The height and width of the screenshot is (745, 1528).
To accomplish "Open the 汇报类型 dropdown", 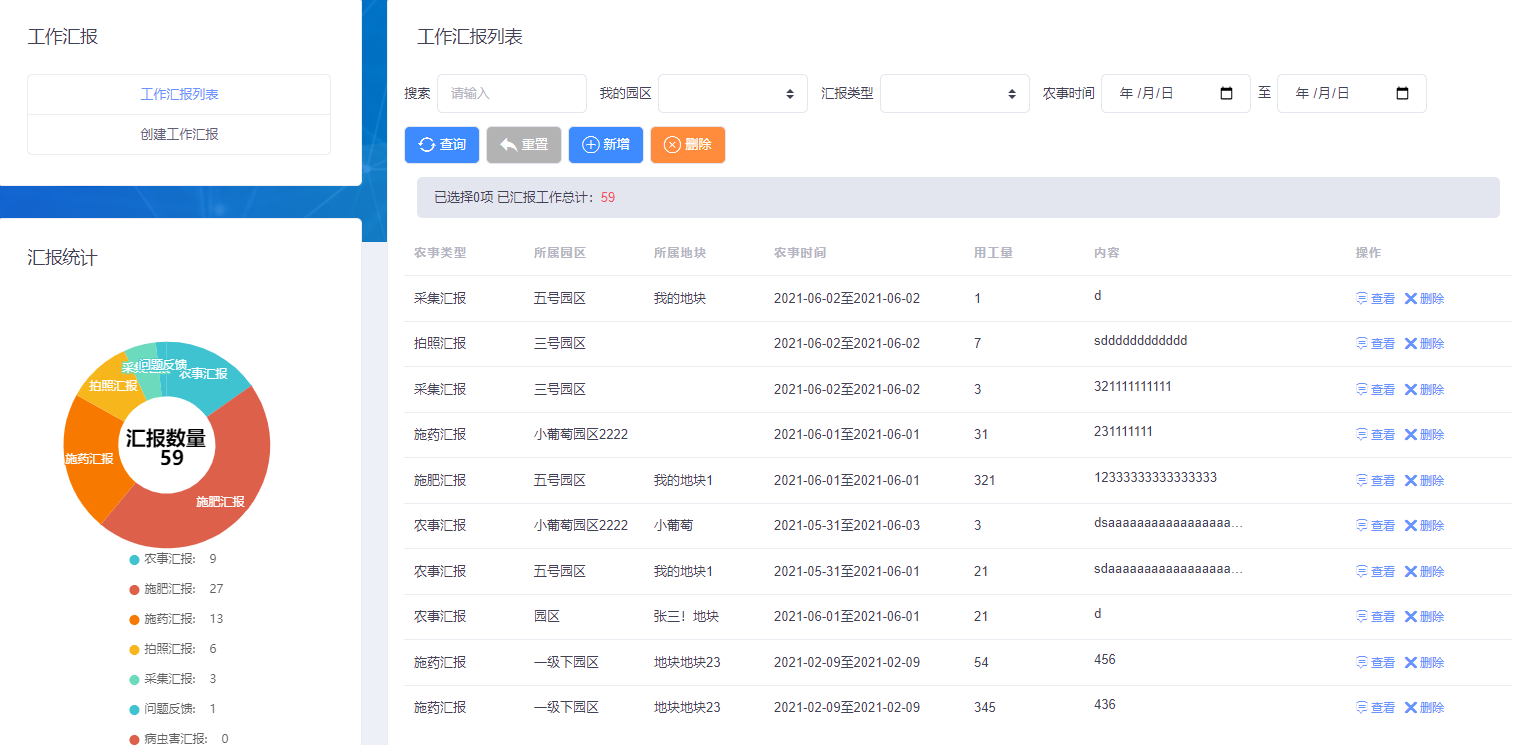I will click(955, 93).
